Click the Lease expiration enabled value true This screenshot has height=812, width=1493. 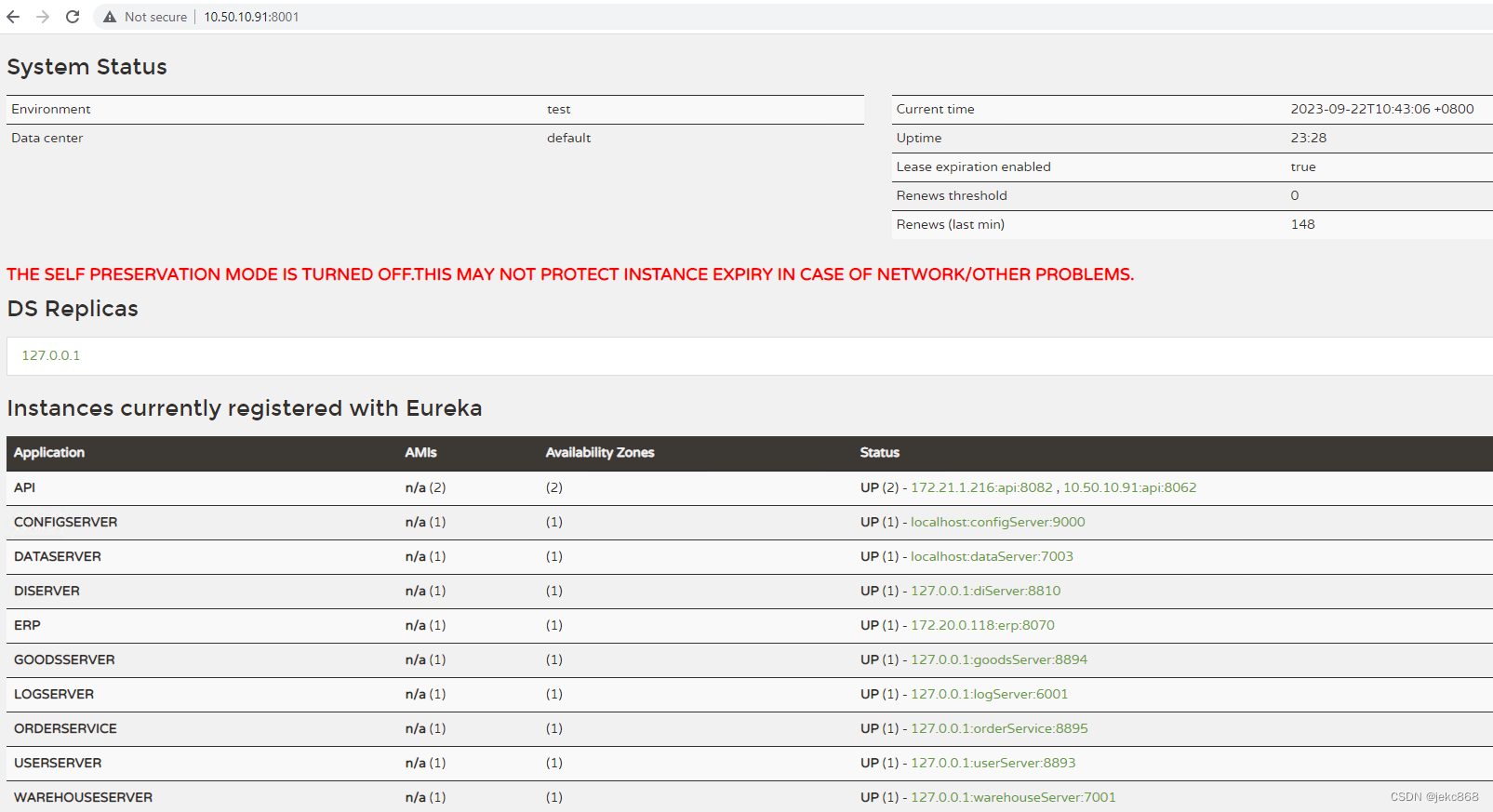[x=1303, y=166]
